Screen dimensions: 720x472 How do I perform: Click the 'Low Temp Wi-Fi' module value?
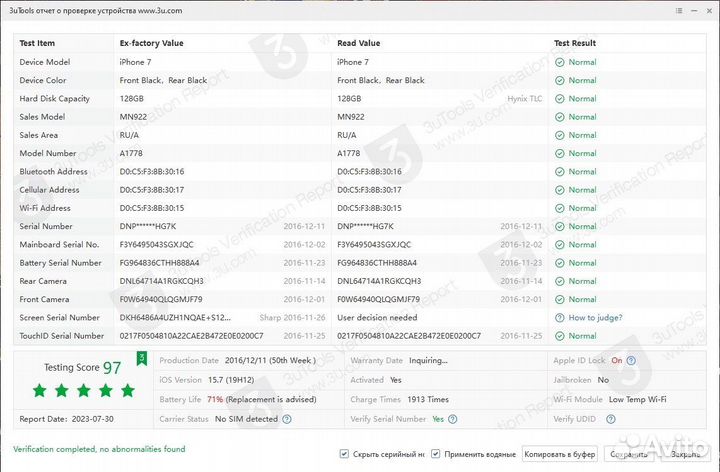637,399
